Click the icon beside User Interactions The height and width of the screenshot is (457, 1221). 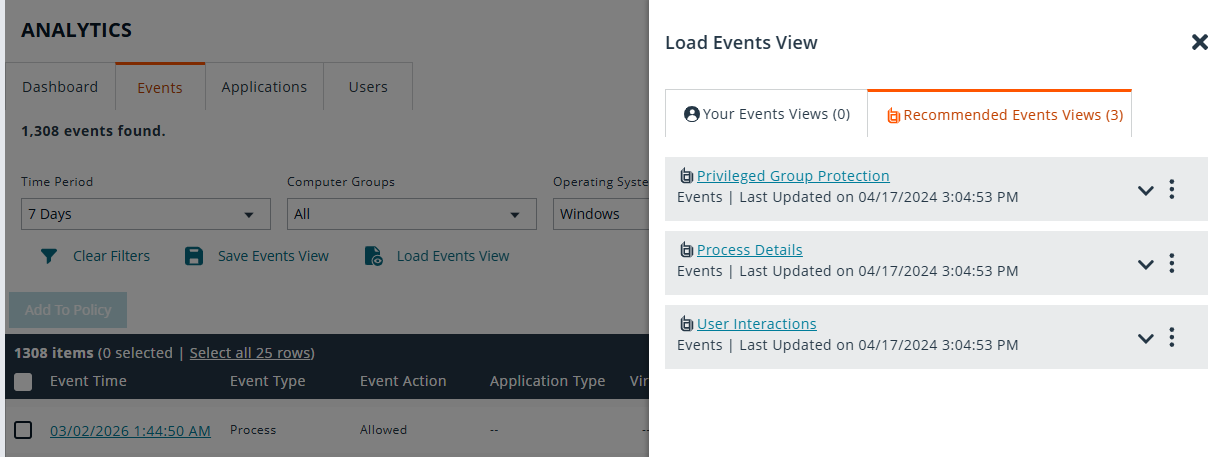[686, 324]
